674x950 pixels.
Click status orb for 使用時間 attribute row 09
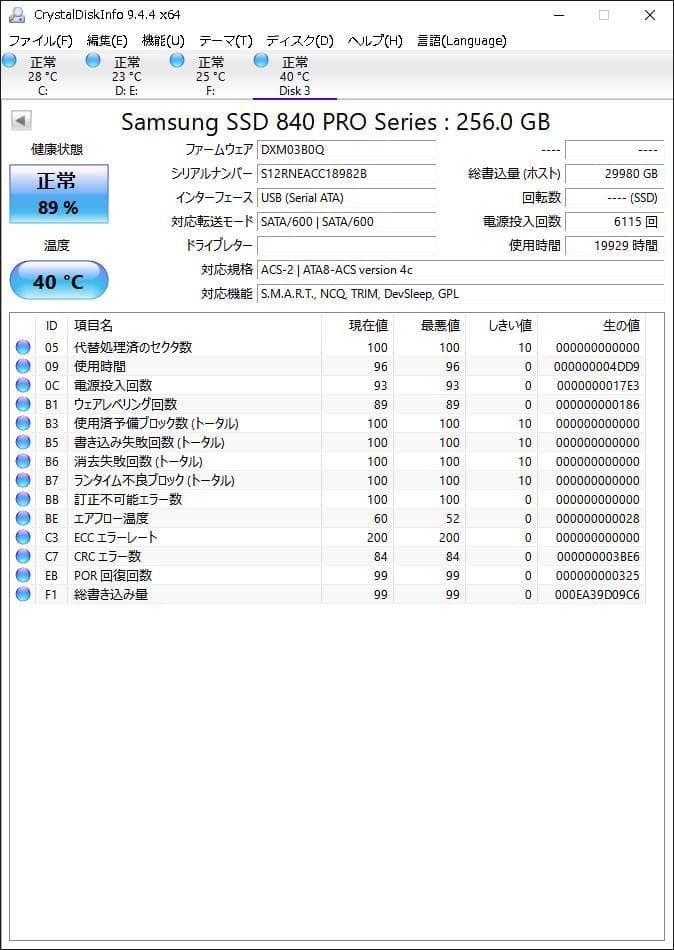23,367
